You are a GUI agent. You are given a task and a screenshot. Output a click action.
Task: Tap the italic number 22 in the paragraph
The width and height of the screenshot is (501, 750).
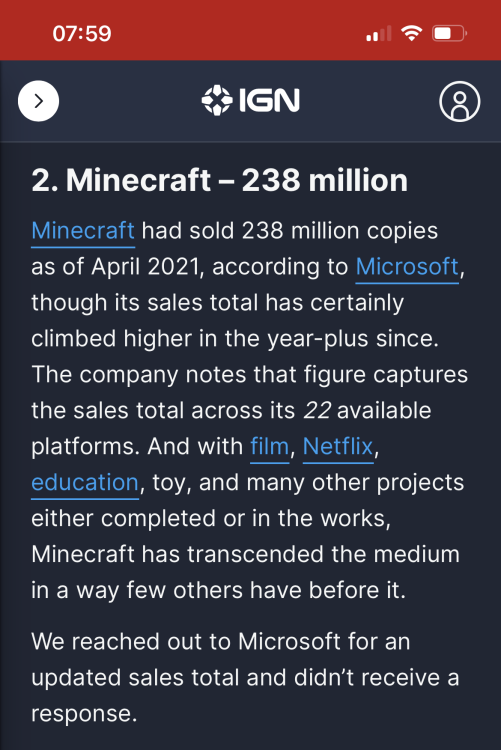tap(317, 410)
